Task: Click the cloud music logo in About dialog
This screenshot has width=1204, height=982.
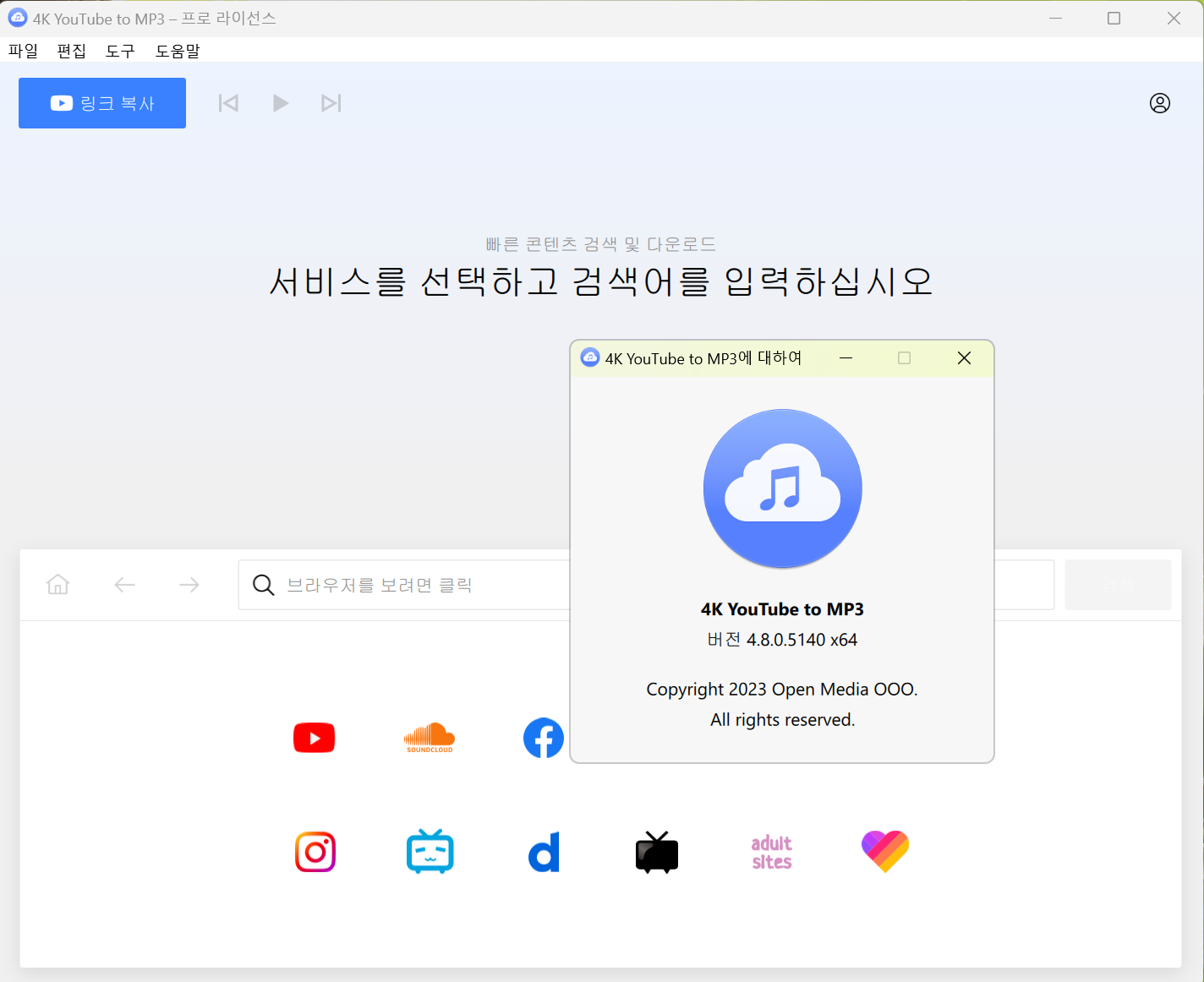Action: [x=783, y=488]
